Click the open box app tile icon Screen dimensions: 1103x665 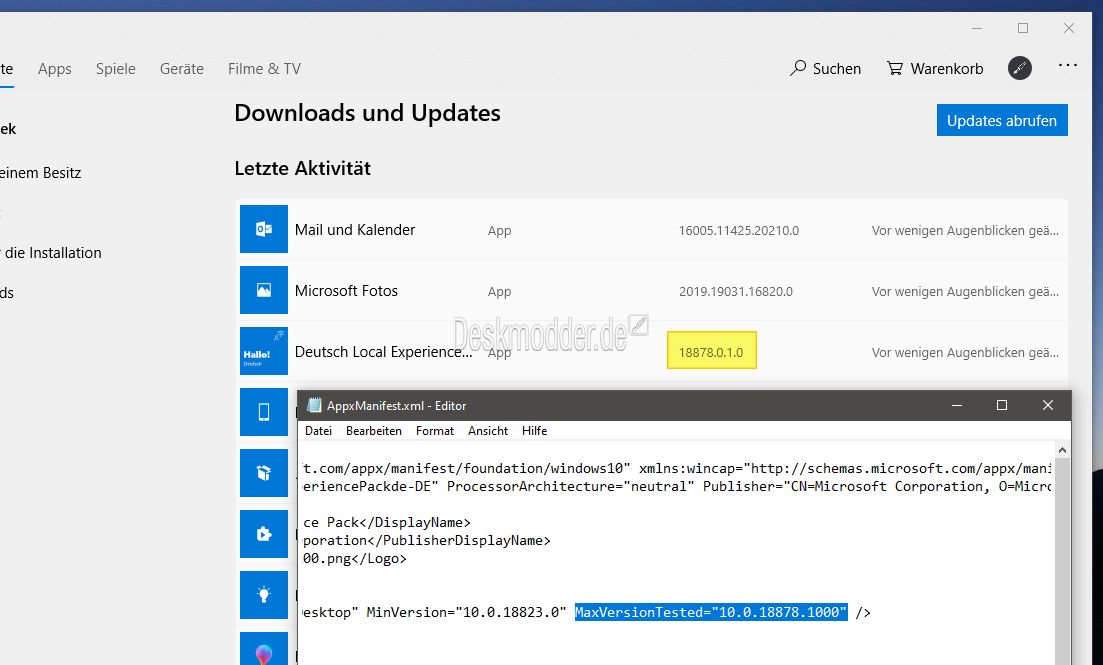coord(264,473)
